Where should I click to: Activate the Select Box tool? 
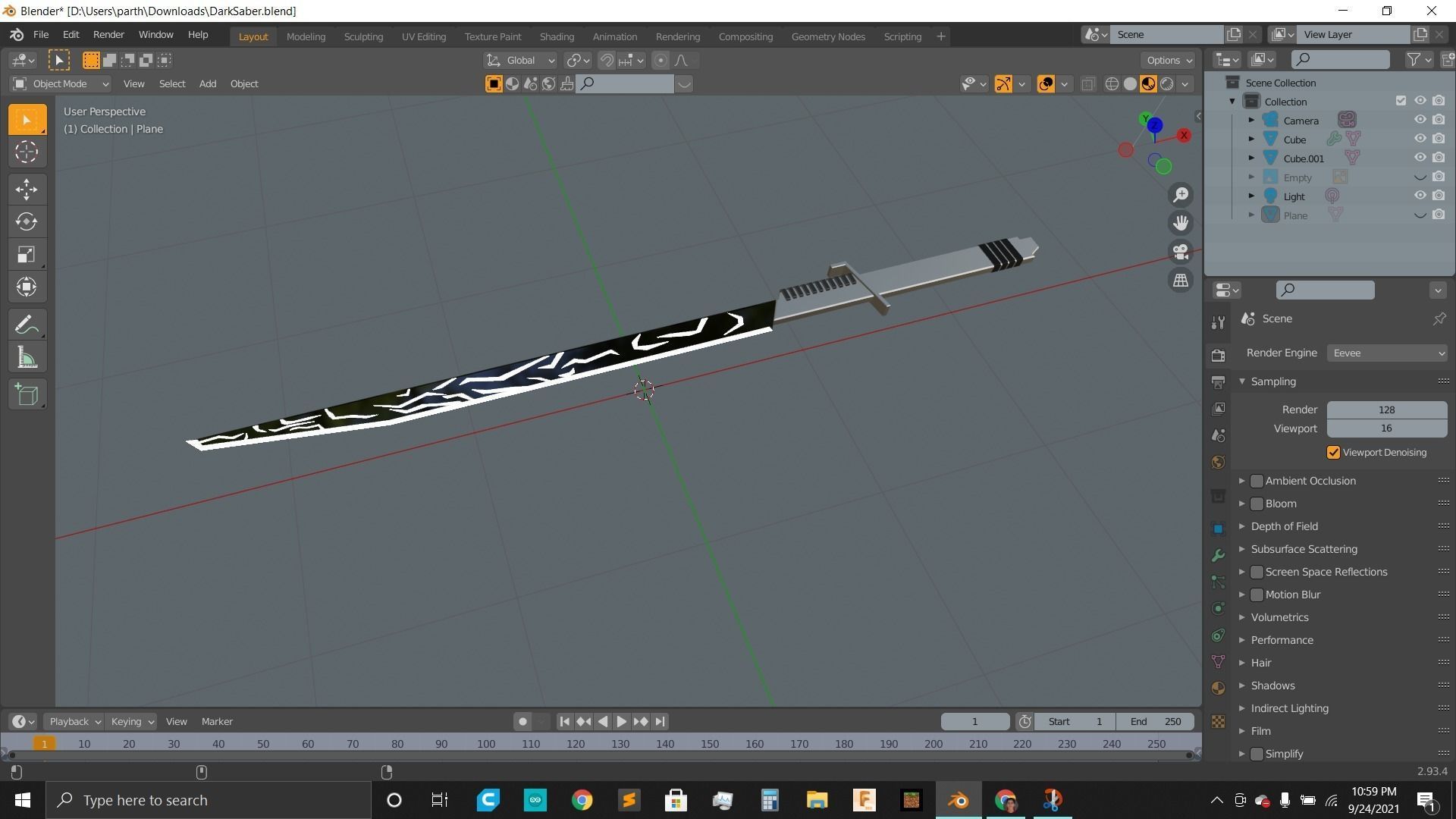[27, 120]
